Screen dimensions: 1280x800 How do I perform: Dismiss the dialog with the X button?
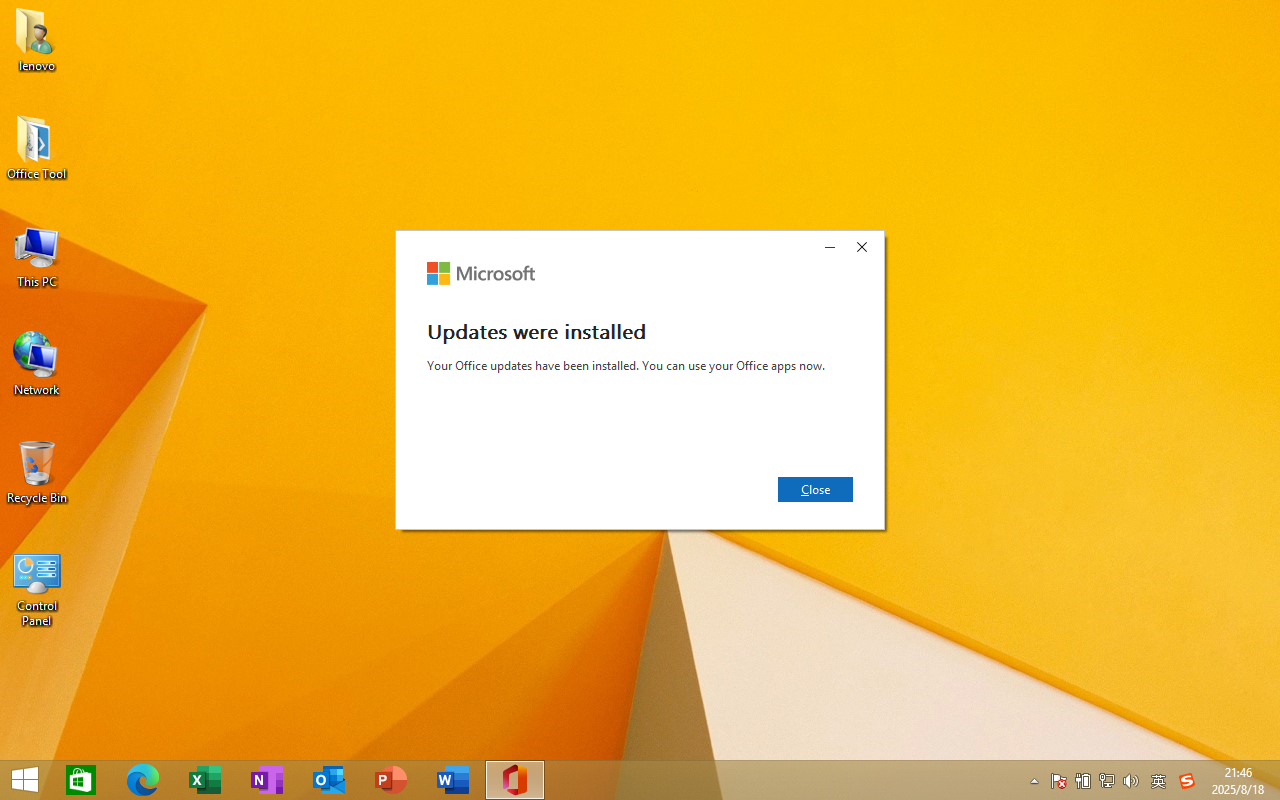[861, 247]
